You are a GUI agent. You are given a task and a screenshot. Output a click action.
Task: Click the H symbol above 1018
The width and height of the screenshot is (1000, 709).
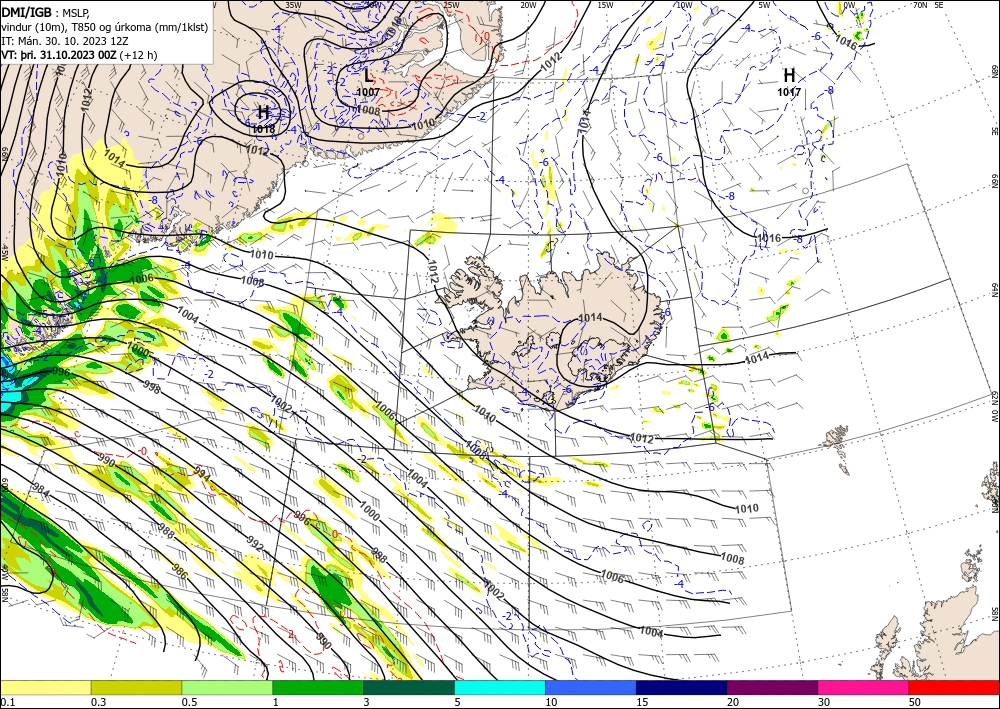pos(263,113)
